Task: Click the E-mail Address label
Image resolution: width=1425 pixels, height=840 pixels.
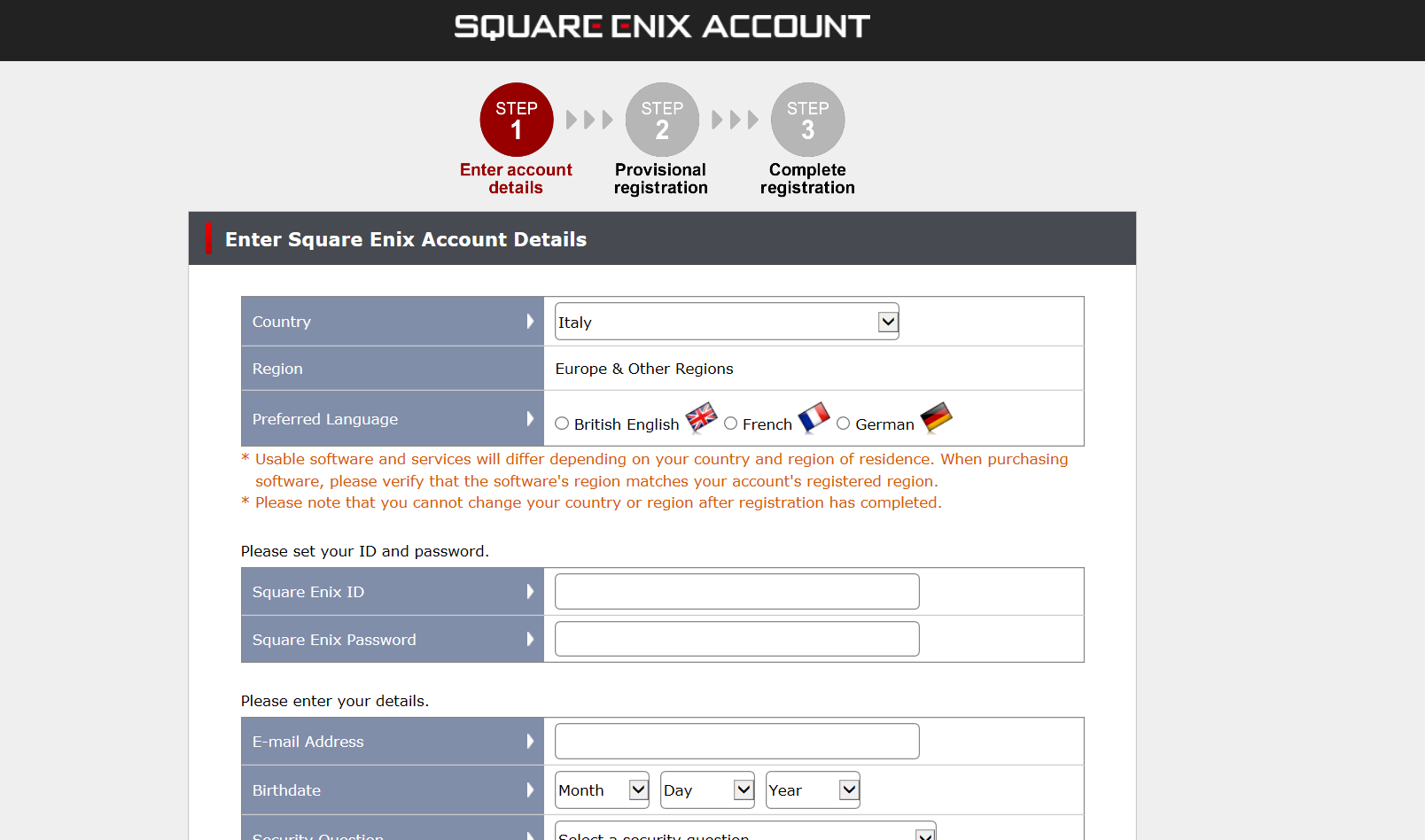Action: coord(308,742)
